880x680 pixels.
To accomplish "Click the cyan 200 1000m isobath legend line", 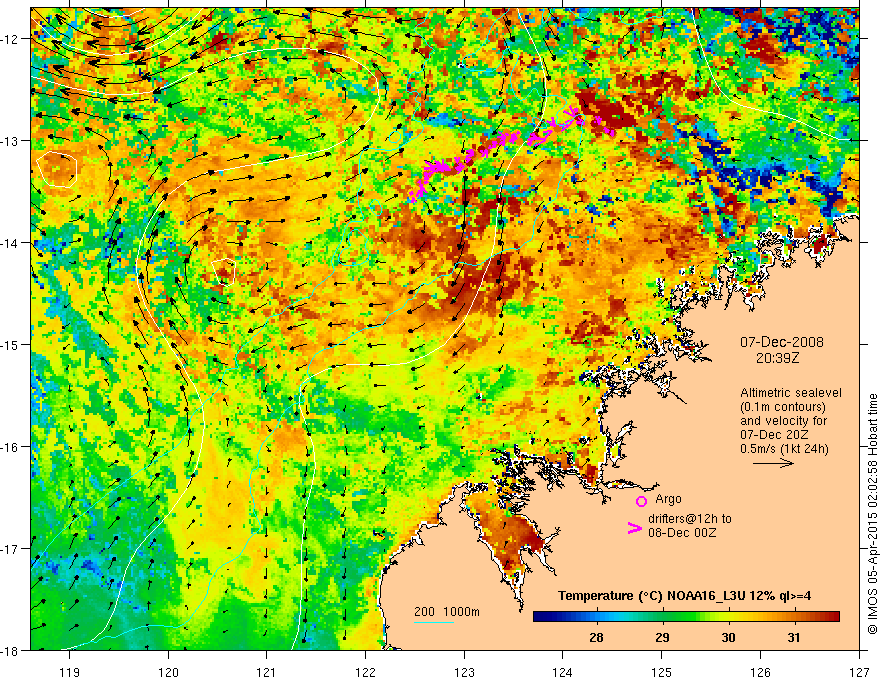I will click(x=433, y=622).
